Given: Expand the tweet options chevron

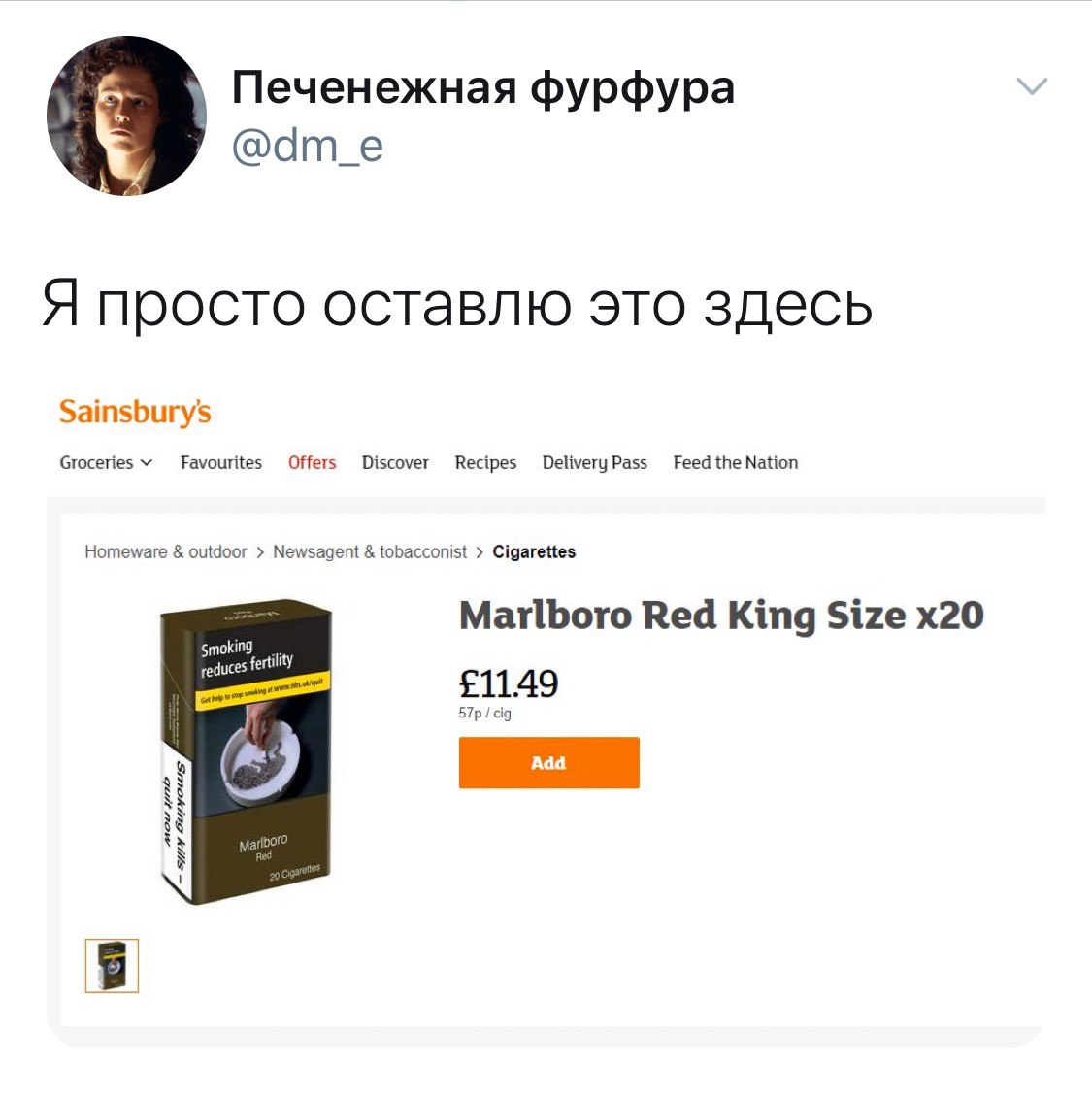Looking at the screenshot, I should (1032, 85).
